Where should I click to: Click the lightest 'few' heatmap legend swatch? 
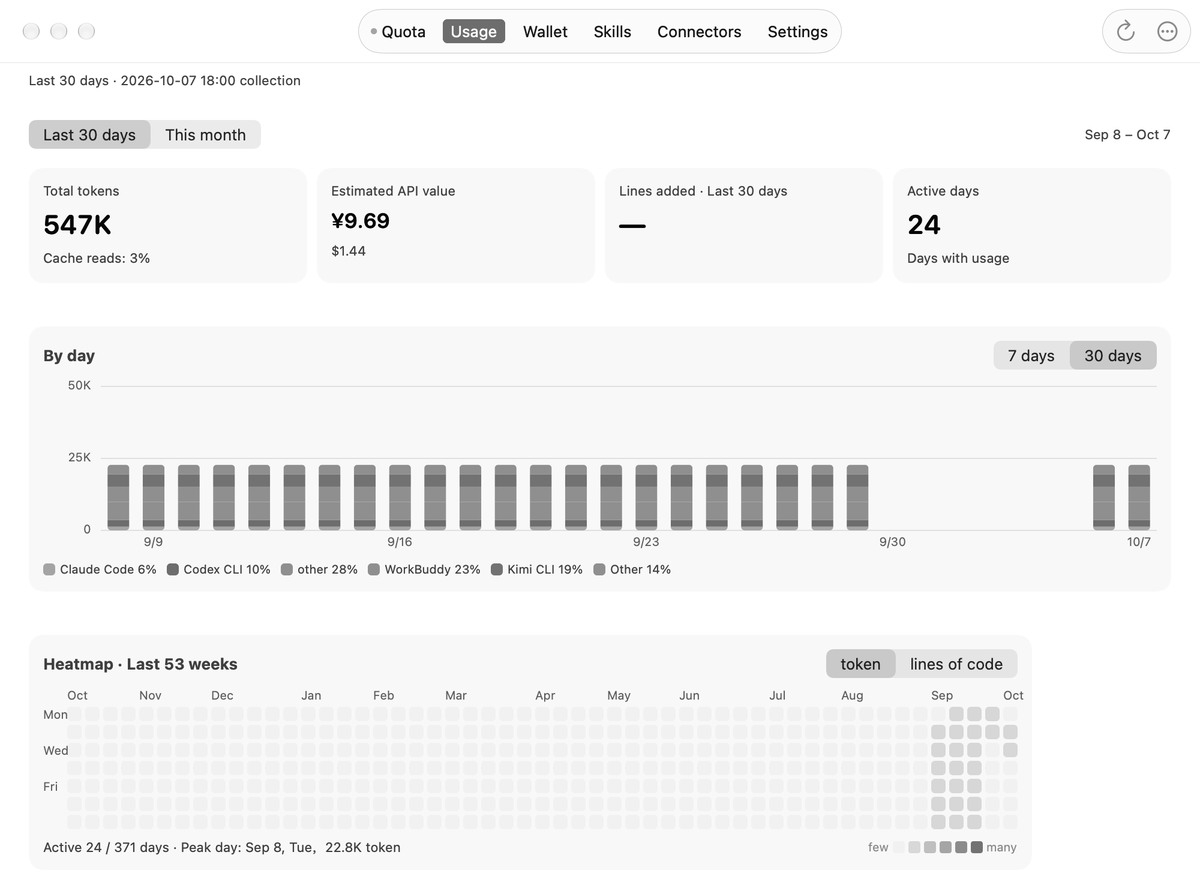pyautogui.click(x=899, y=847)
